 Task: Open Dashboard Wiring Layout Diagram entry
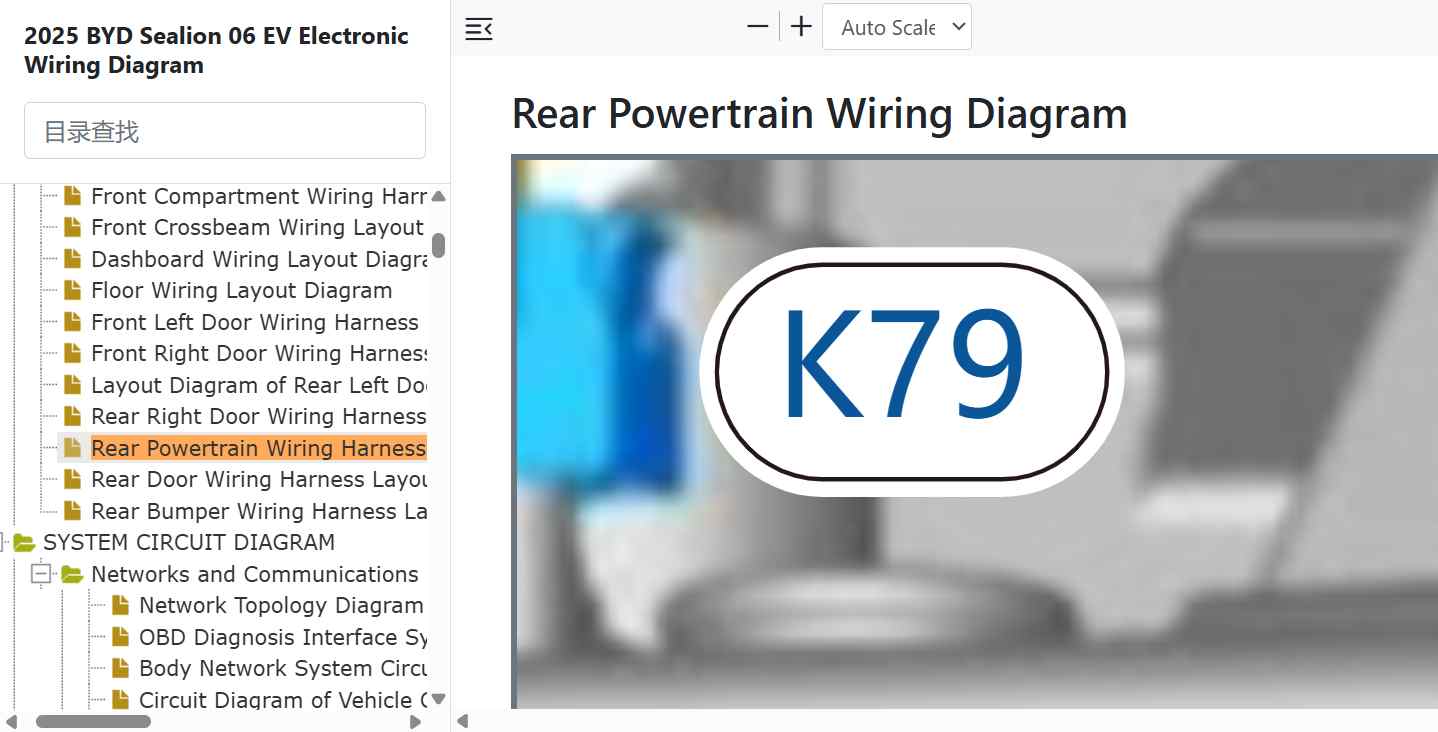(x=259, y=259)
